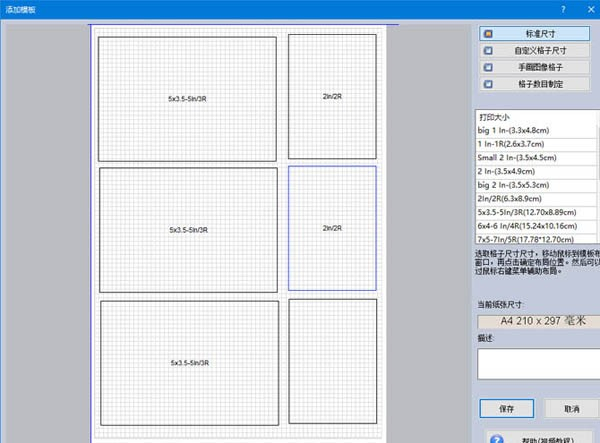Select the blue-highlighted 2In/2R cell
The width and height of the screenshot is (600, 443).
(332, 229)
